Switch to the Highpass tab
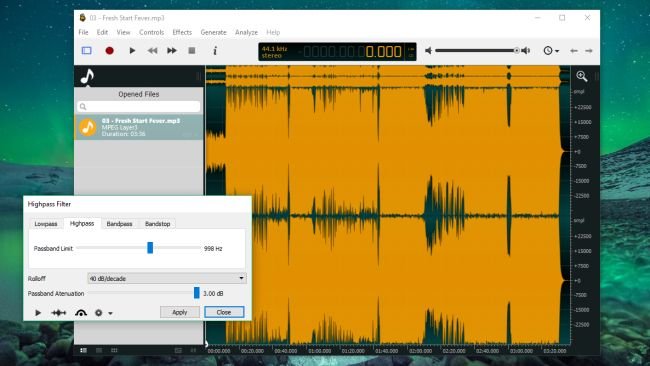Viewport: 650px width, 366px height. [x=82, y=223]
